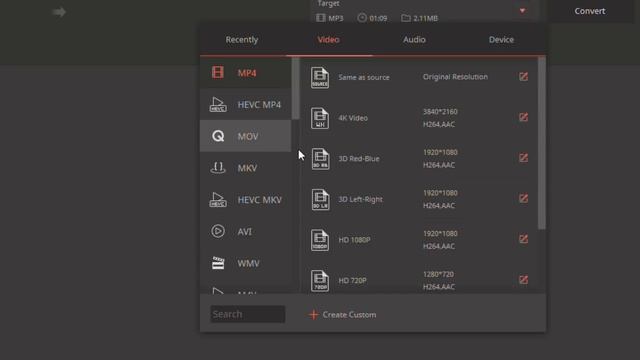Edit the 3D Left-Right preset settings
Image resolution: width=640 pixels, height=360 pixels.
523,198
